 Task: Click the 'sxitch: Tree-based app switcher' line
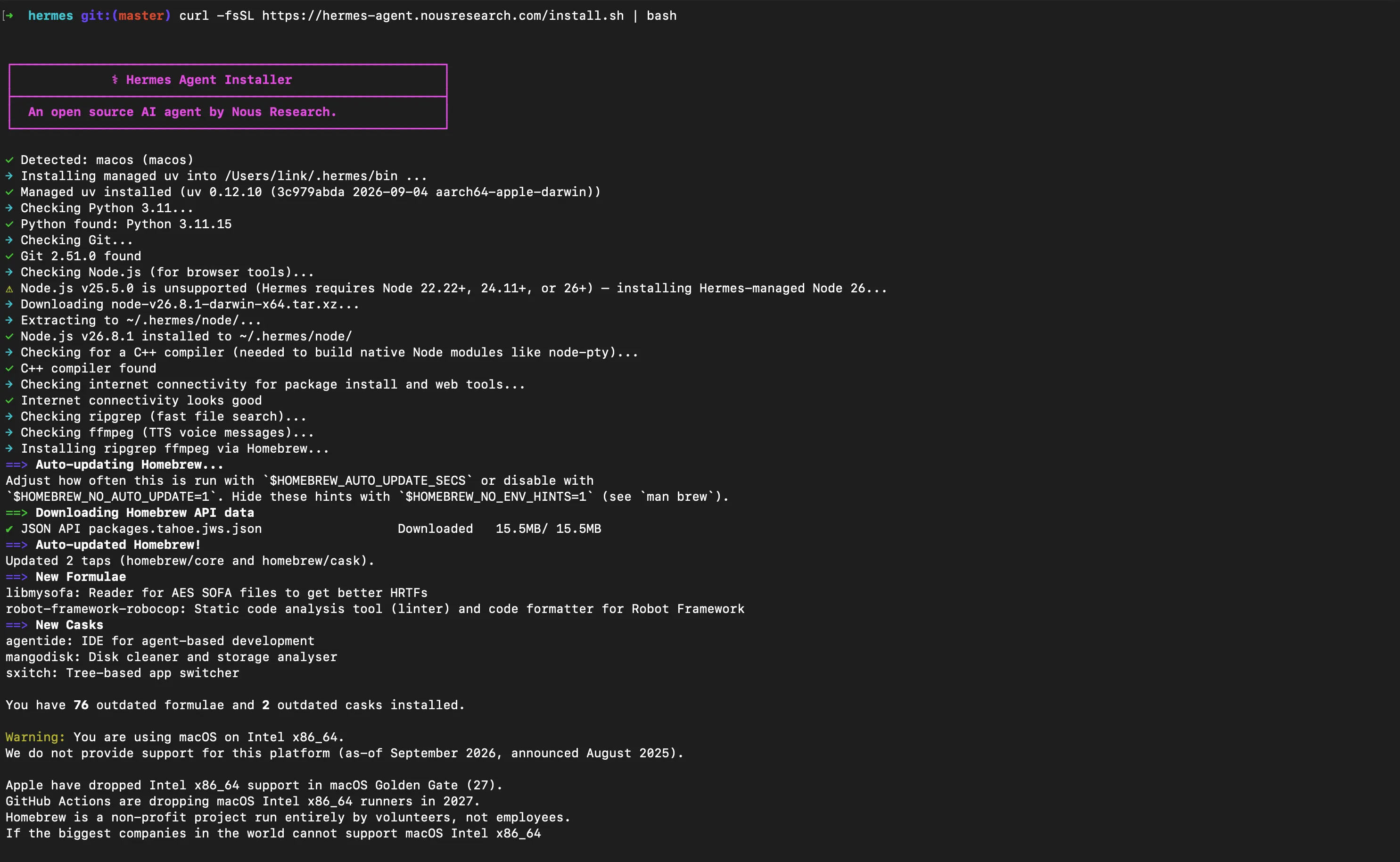(x=123, y=673)
